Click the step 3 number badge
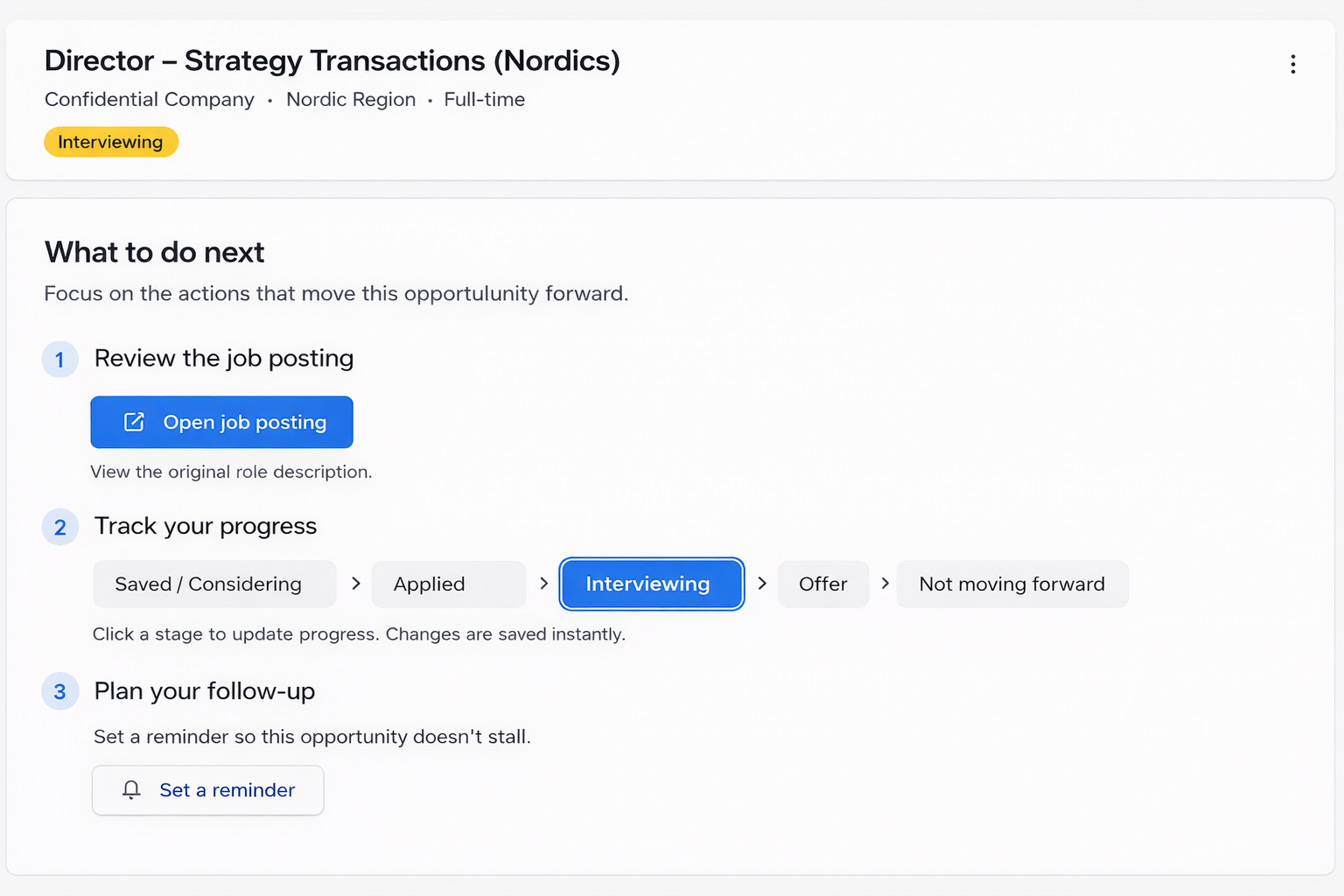1344x896 pixels. (59, 692)
